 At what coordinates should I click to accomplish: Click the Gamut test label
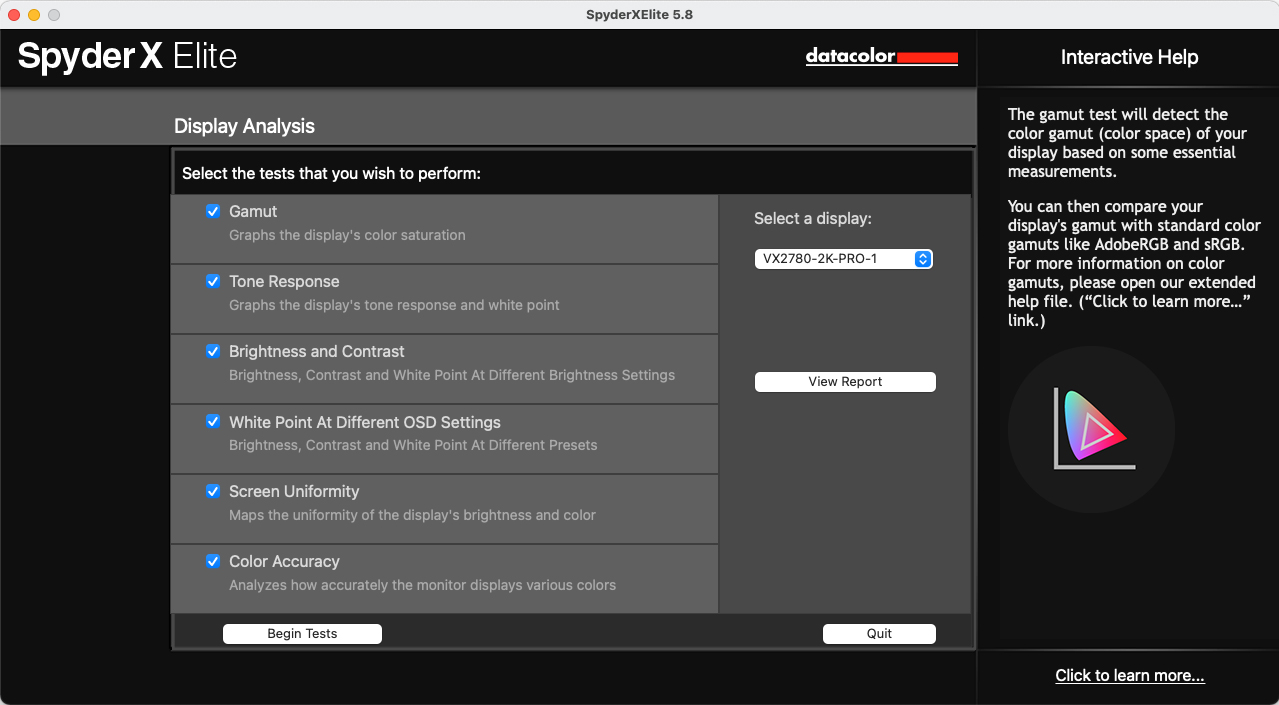[253, 212]
